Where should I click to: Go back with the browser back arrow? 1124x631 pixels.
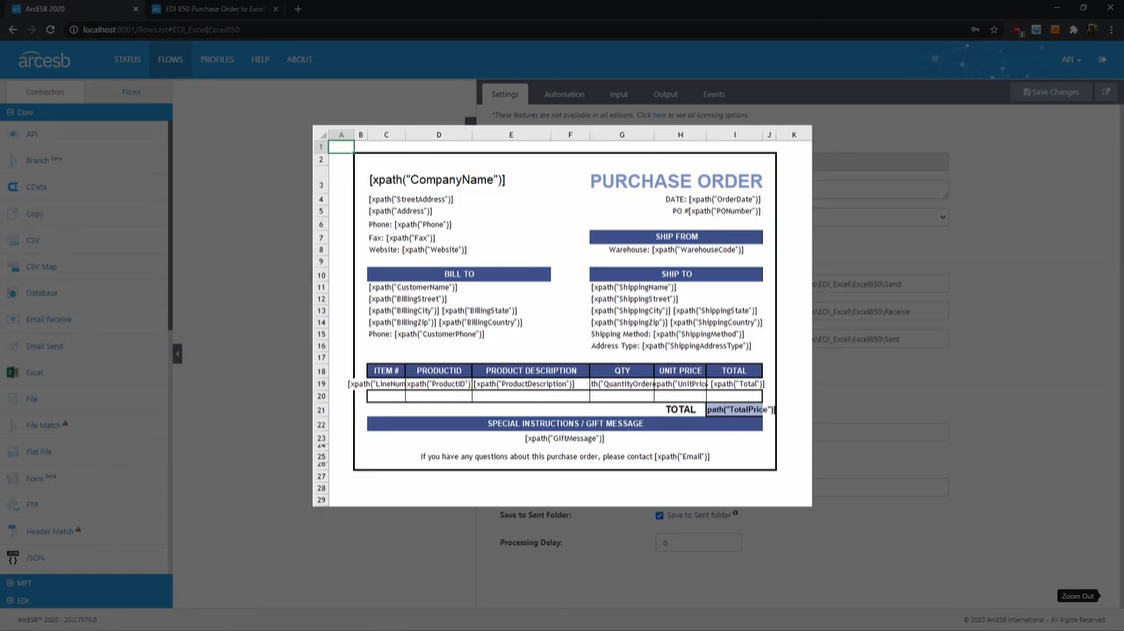[x=13, y=29]
